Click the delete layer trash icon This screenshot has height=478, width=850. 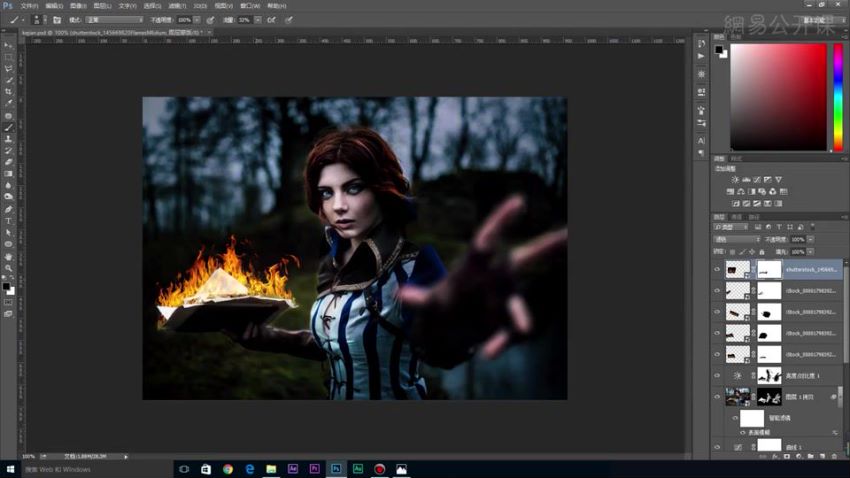834,456
